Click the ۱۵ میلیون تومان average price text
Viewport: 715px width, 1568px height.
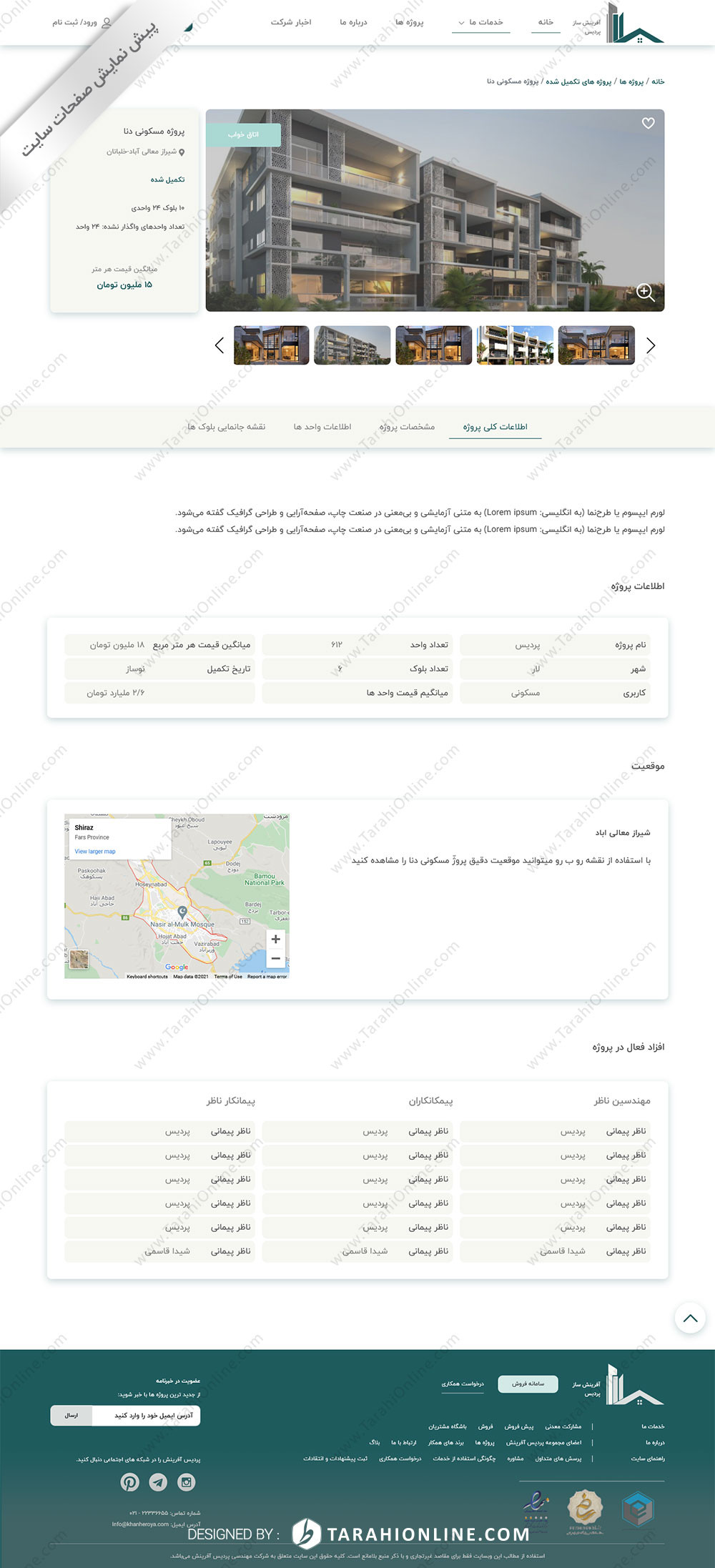[124, 285]
